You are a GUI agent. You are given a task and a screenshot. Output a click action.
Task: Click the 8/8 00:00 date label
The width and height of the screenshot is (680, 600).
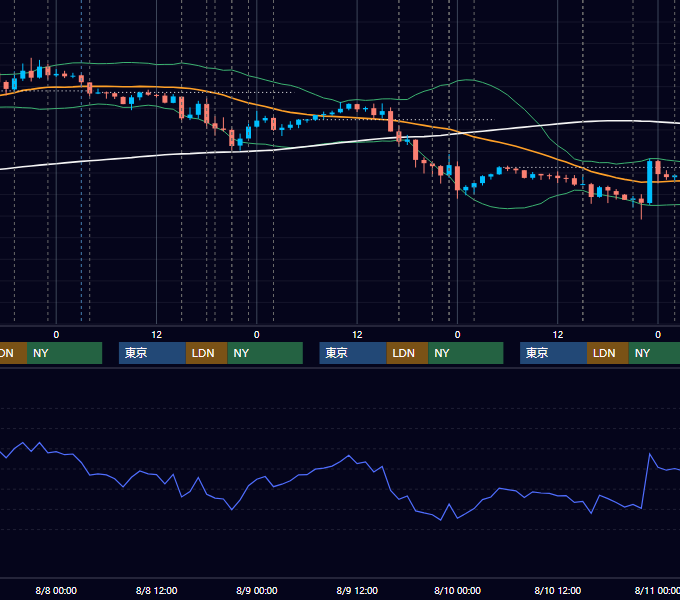56,590
